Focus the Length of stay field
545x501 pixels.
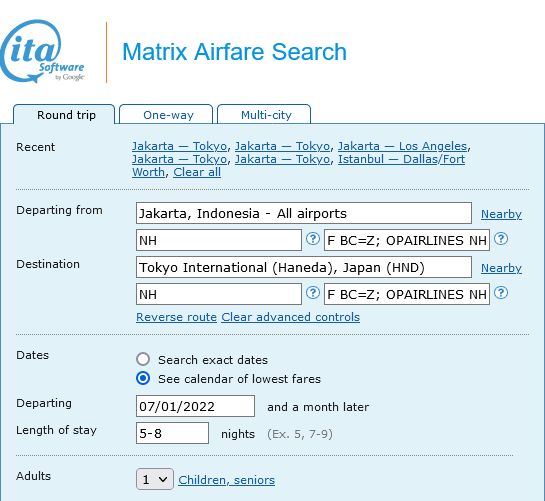(172, 433)
